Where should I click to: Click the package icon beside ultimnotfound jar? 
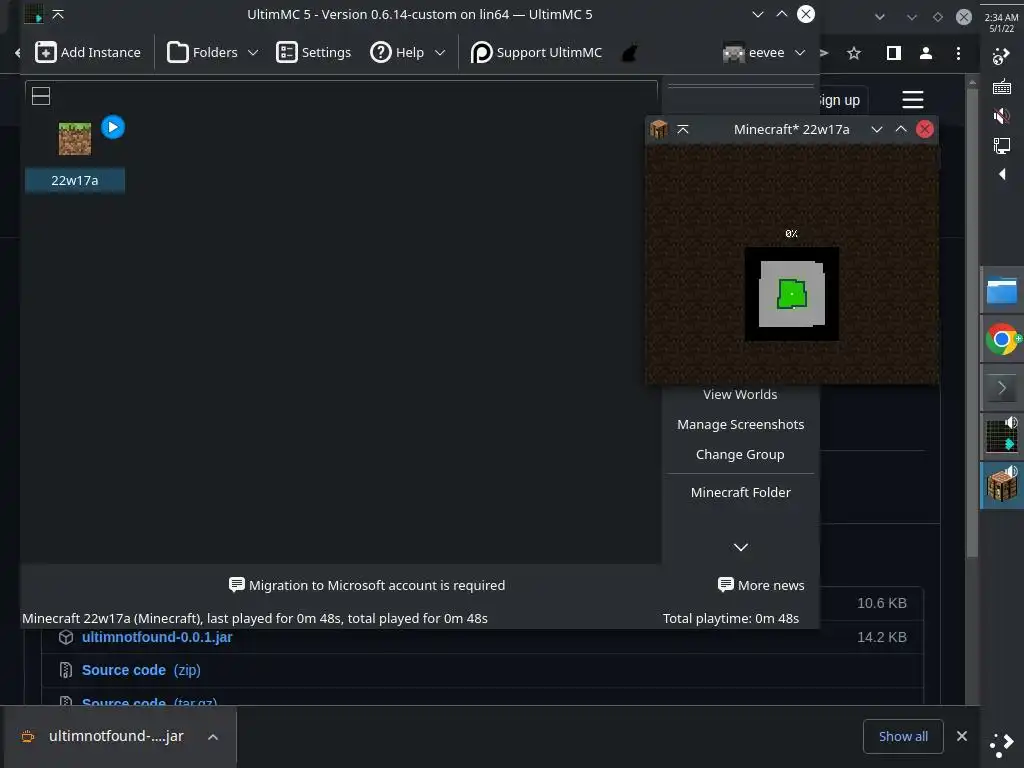point(66,637)
